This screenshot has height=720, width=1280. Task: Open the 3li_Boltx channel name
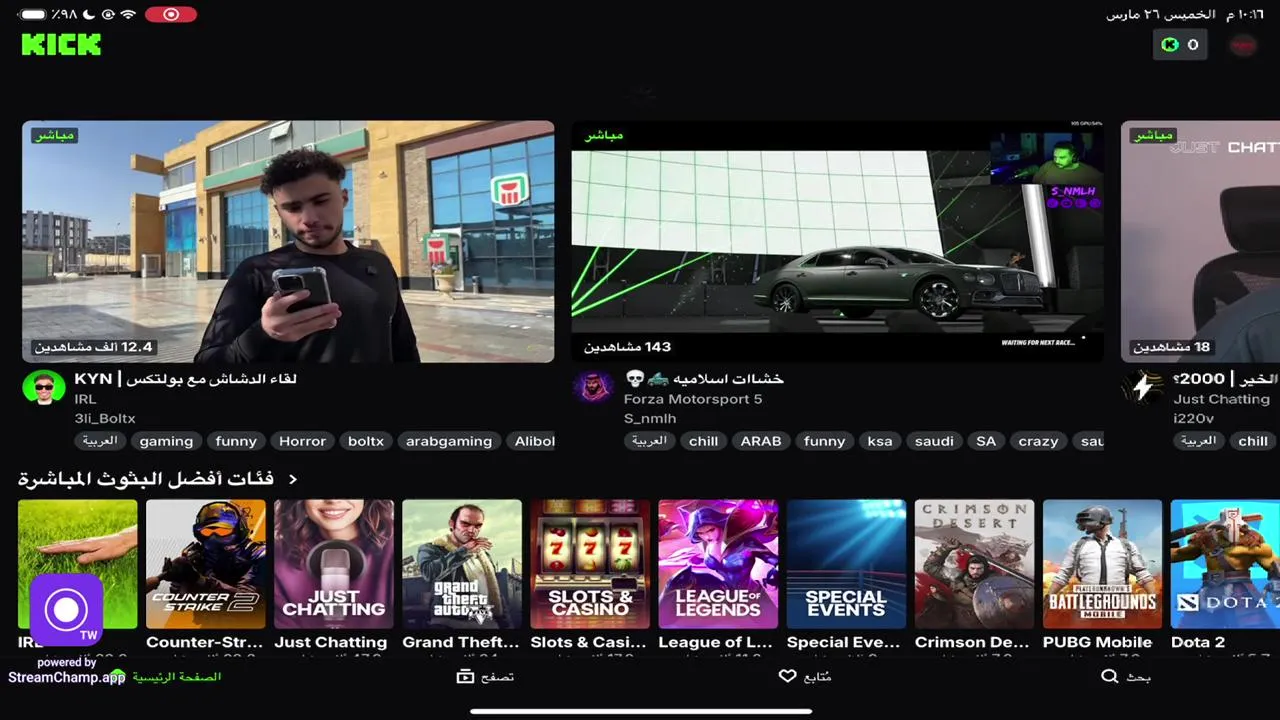click(x=105, y=419)
